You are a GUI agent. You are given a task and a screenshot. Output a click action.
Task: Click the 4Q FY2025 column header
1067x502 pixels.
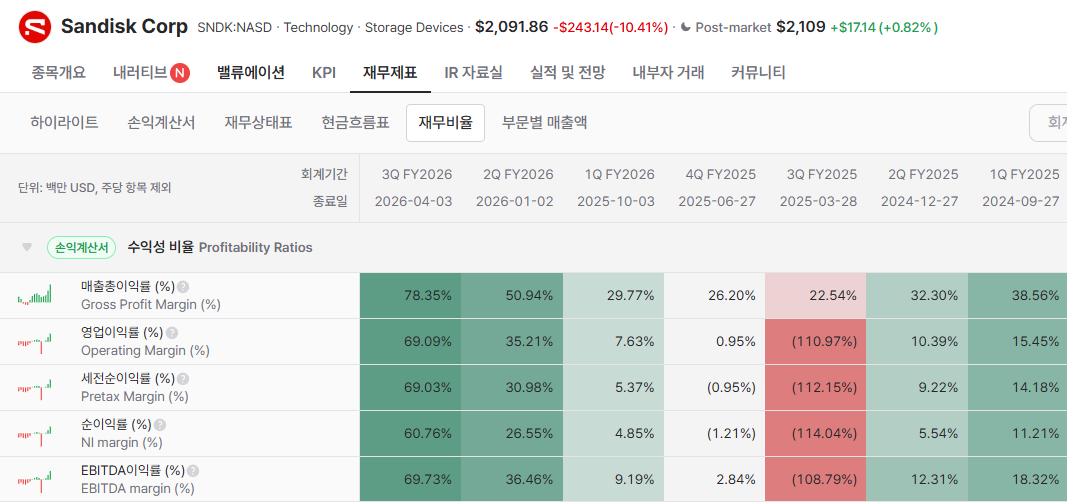(721, 174)
